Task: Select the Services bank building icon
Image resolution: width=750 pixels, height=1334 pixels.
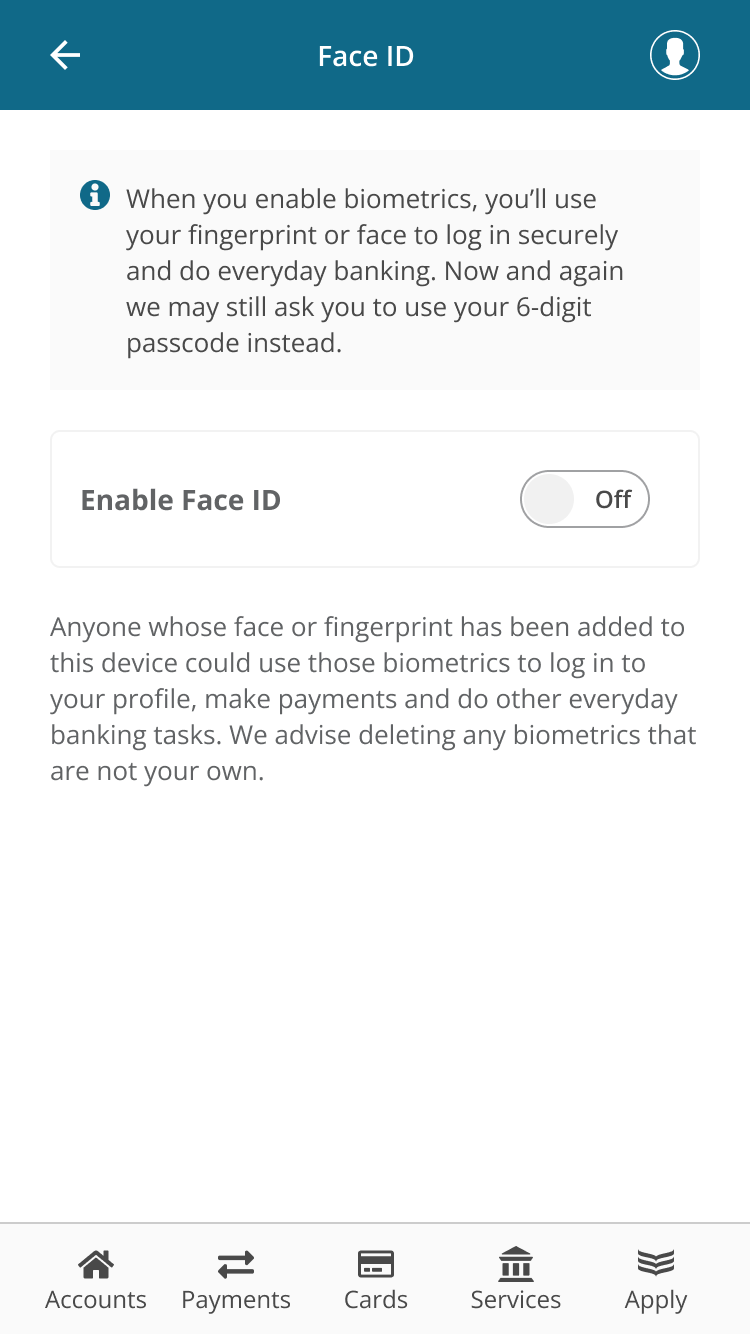Action: [x=515, y=1263]
